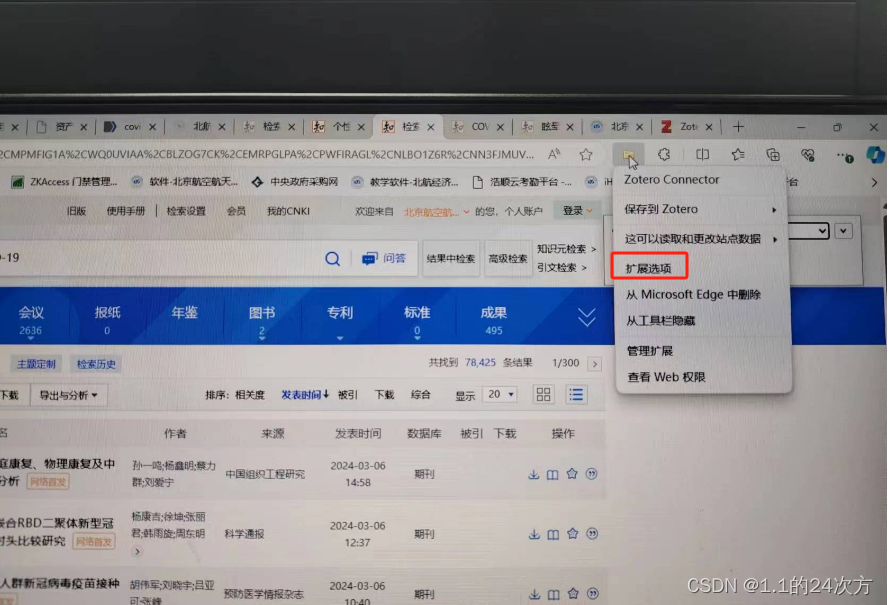Switch to the Zotero browser tab

point(686,127)
